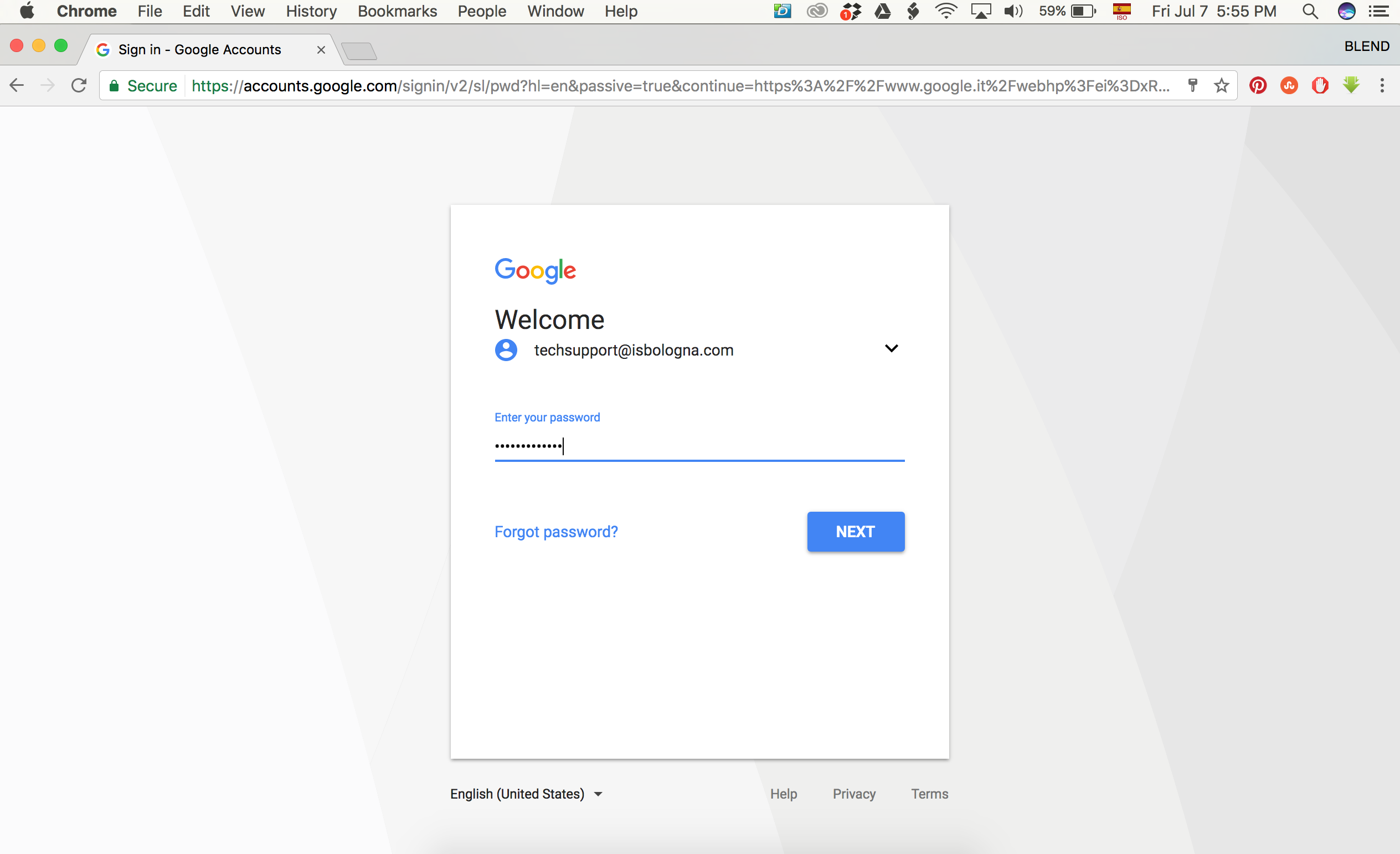The height and width of the screenshot is (854, 1400).
Task: Focus the password input field
Action: [x=699, y=445]
